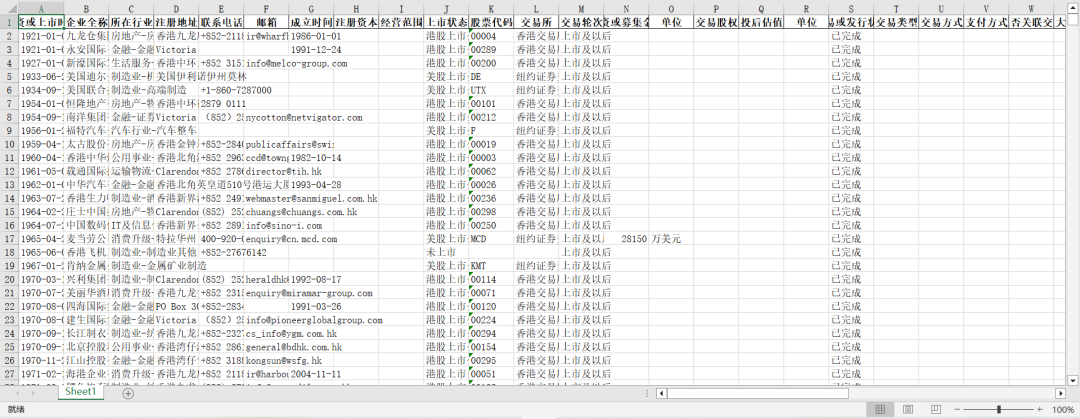
Task: Select the 交易股权 header cell
Action: [x=716, y=22]
